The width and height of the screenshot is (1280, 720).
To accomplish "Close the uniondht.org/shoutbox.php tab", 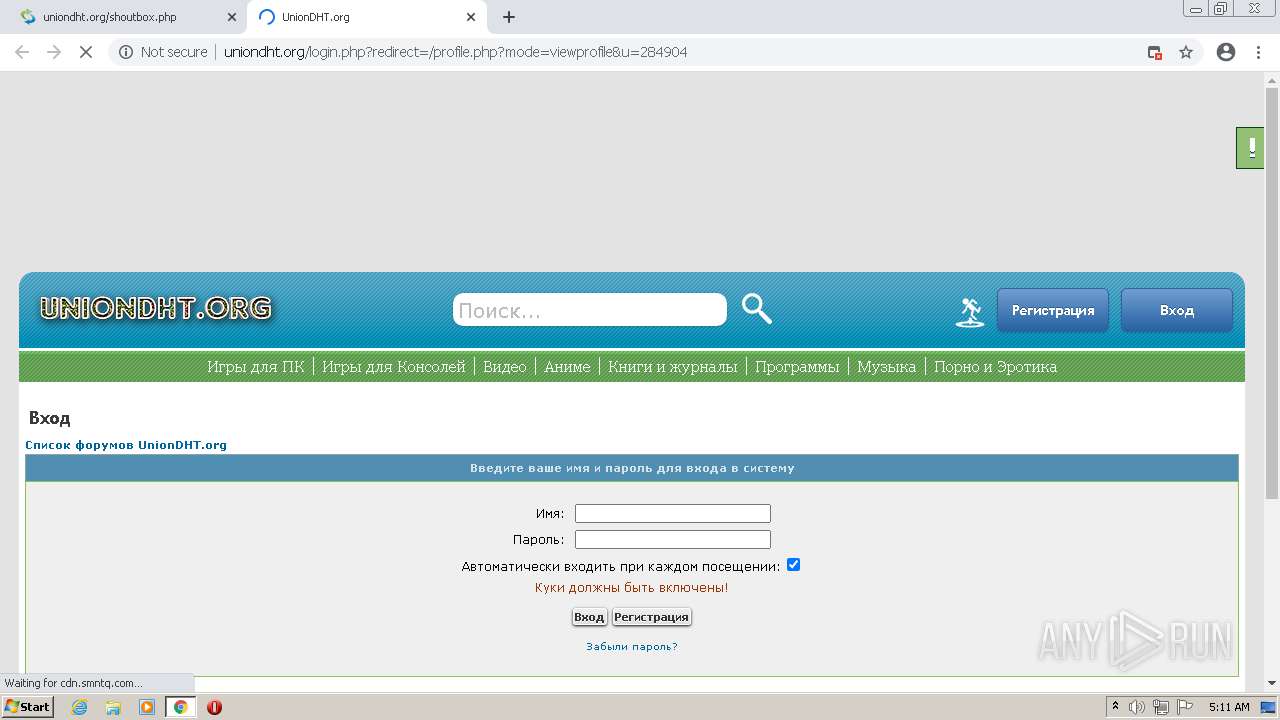I will pyautogui.click(x=232, y=17).
